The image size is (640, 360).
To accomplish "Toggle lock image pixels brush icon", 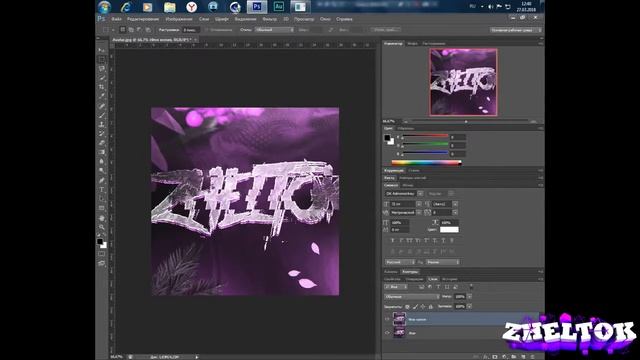I will coord(415,307).
